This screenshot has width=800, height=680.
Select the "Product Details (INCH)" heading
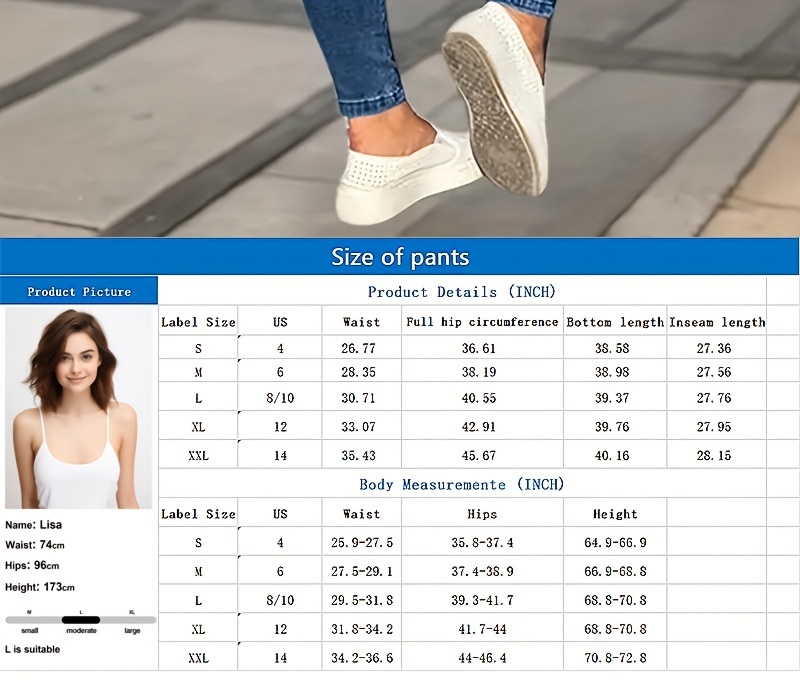coord(461,292)
